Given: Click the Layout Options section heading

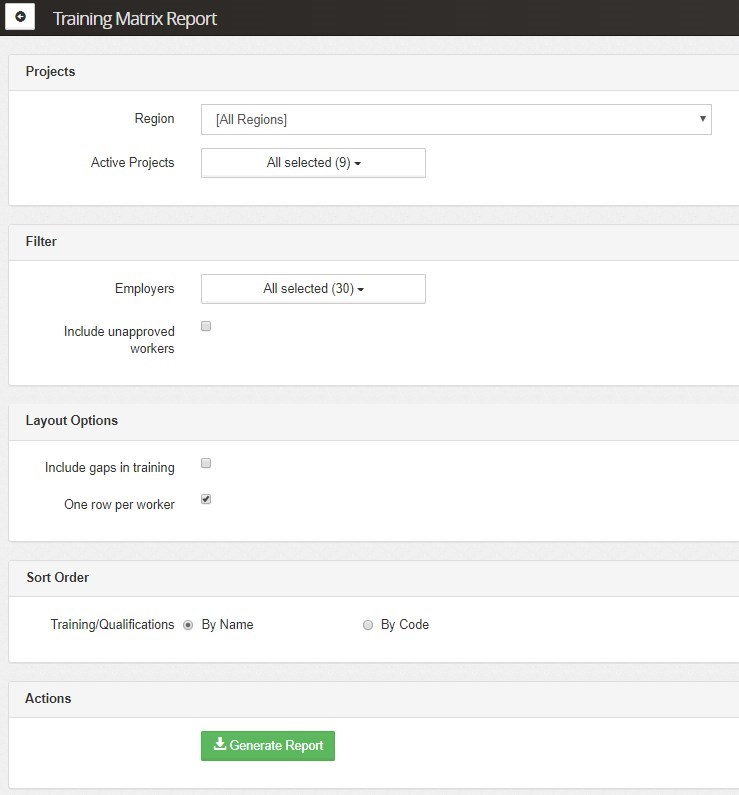Looking at the screenshot, I should (71, 421).
